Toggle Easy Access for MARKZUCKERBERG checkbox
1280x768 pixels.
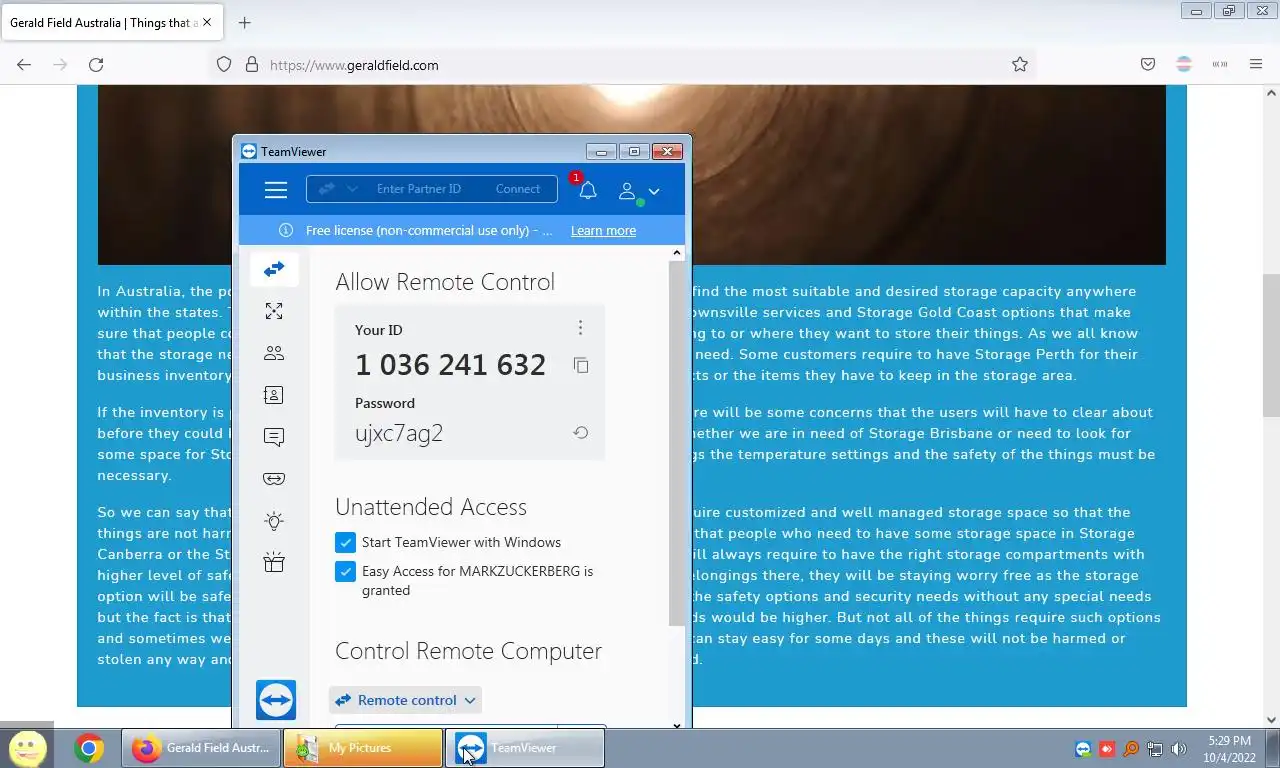[x=345, y=572]
